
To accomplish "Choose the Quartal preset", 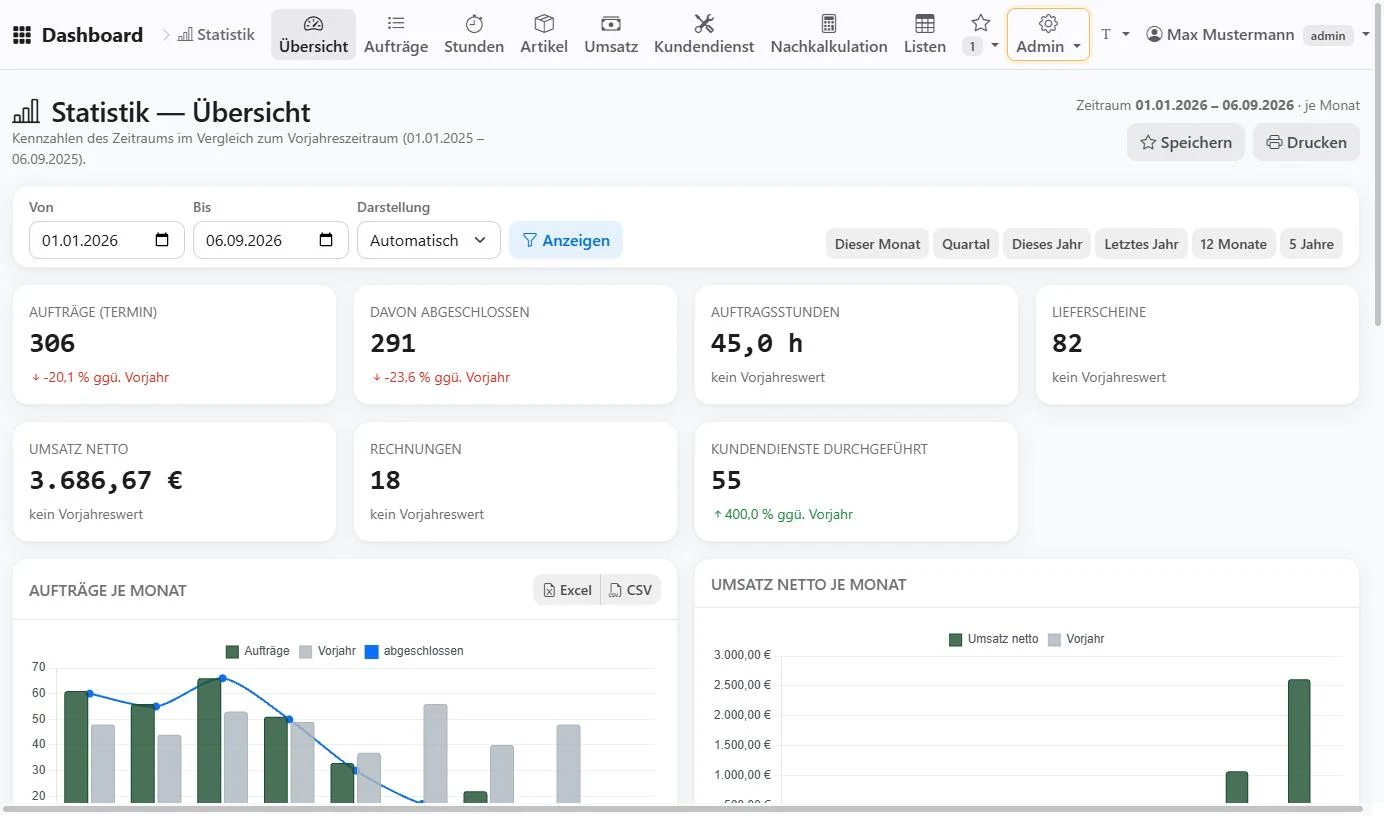I will coord(966,244).
